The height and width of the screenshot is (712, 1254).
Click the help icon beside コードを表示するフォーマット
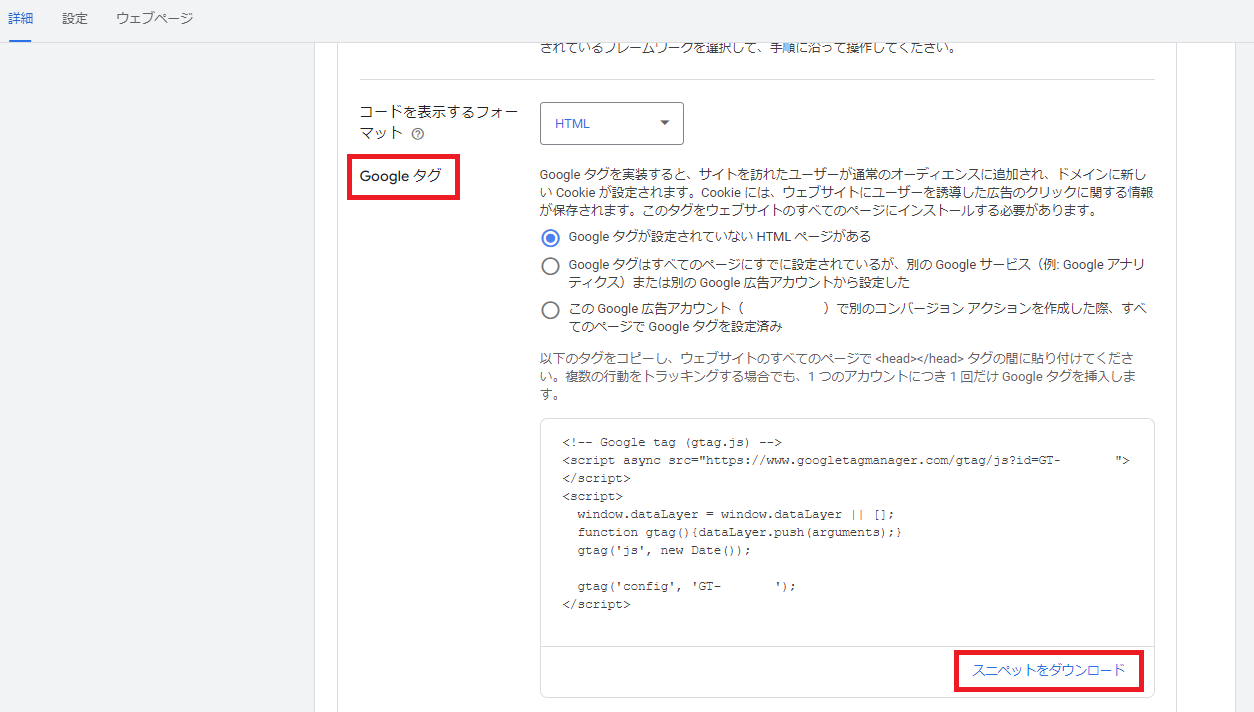click(x=417, y=133)
